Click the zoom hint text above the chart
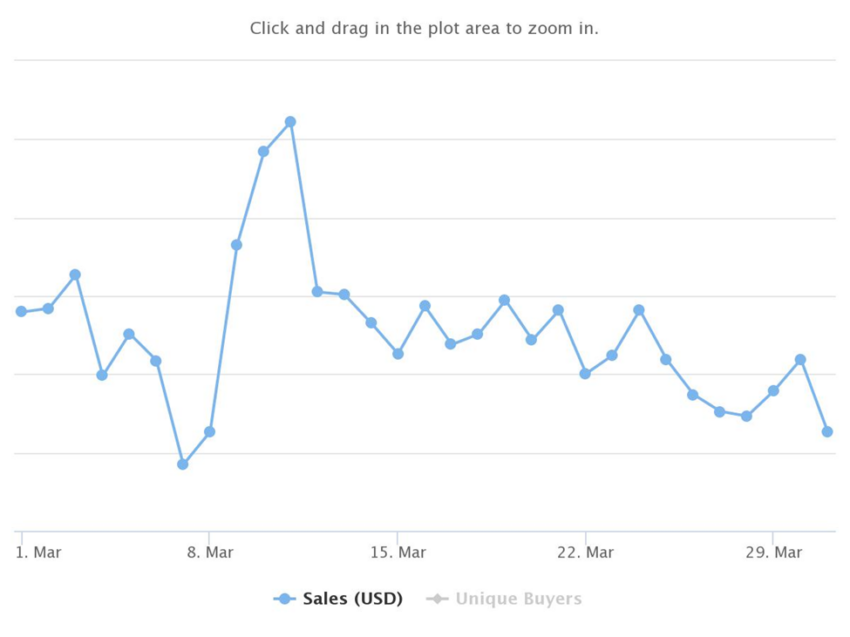Viewport: 850px width, 637px height. point(424,28)
